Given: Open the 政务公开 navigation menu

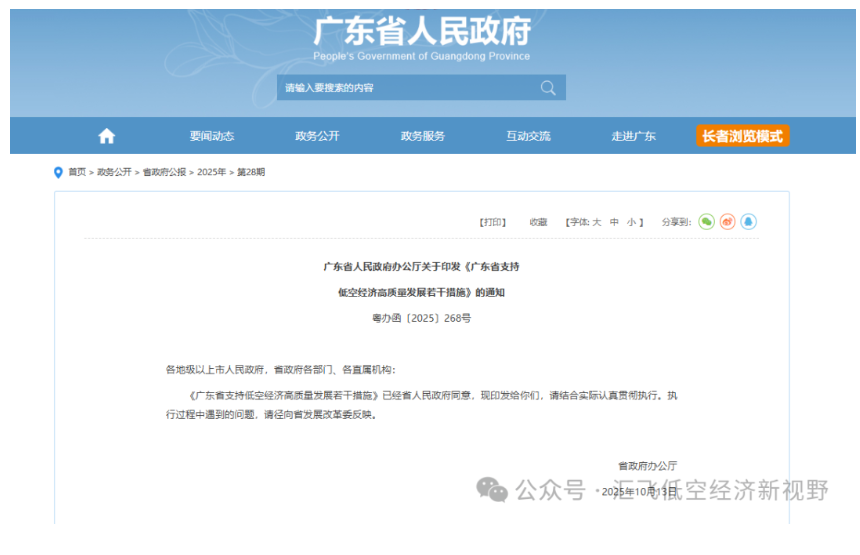Looking at the screenshot, I should click(x=317, y=136).
